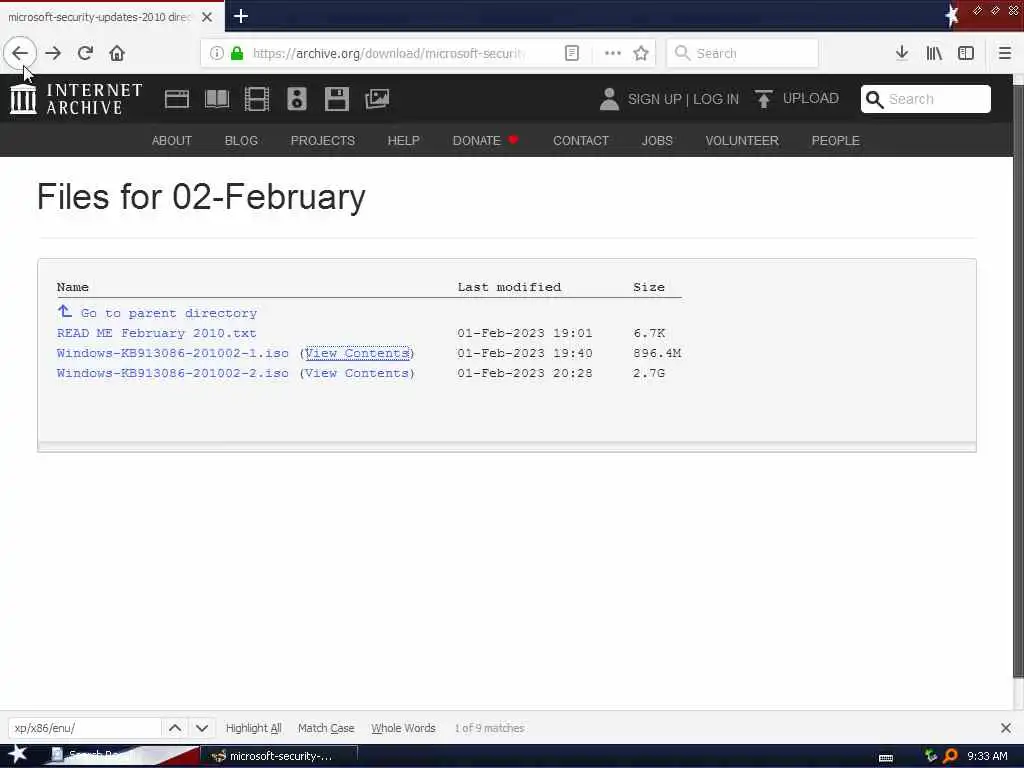Open the PEOPLE menu item
This screenshot has width=1024, height=768.
pyautogui.click(x=835, y=140)
